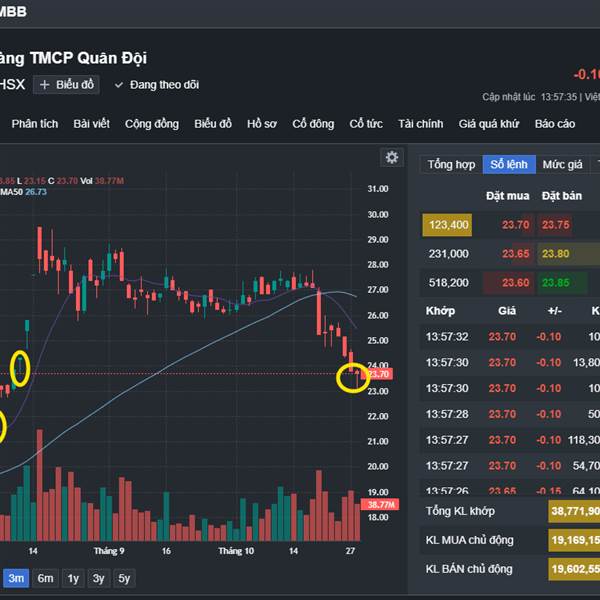The image size is (600, 600).
Task: Select the Cổ đông tab
Action: (x=313, y=124)
